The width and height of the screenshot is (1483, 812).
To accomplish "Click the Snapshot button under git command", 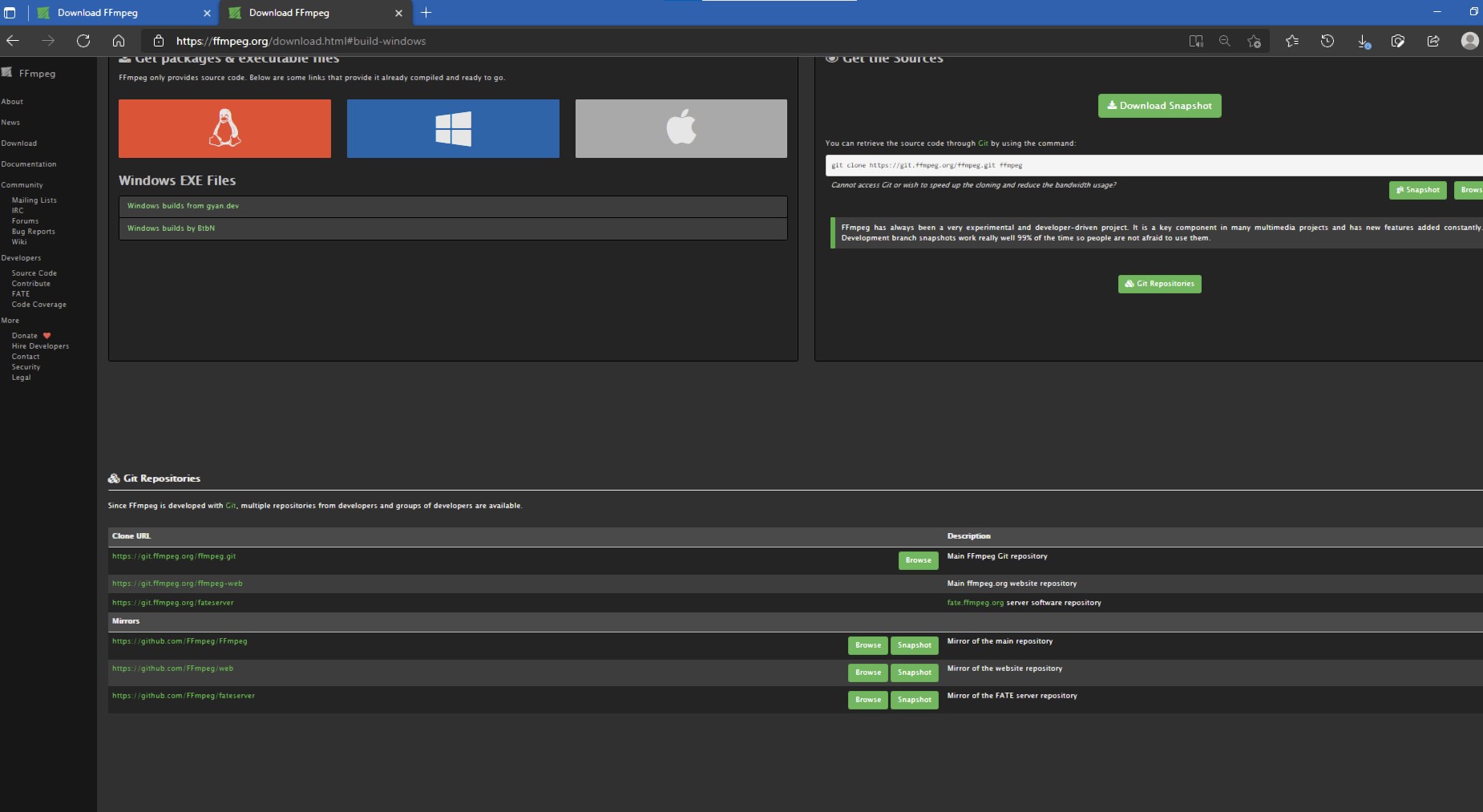I will (1417, 190).
